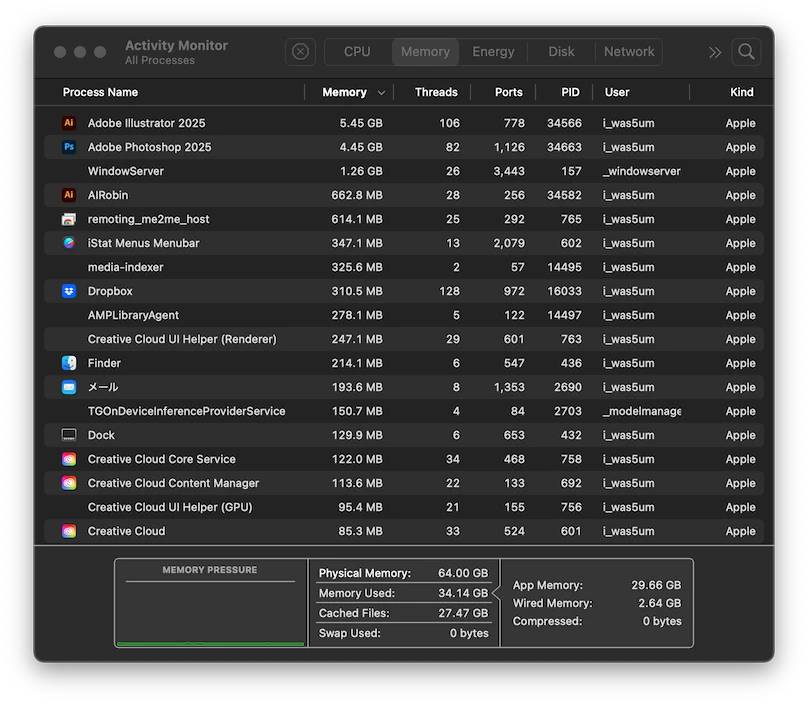Click the _modelmanage user cell
The height and width of the screenshot is (704, 808).
coord(642,411)
